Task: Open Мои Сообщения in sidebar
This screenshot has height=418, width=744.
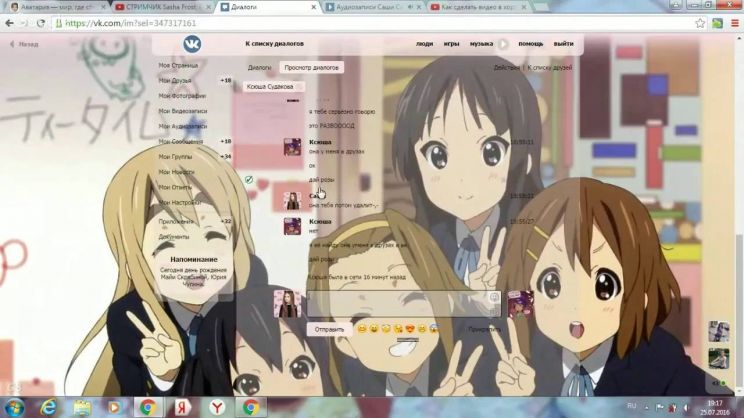Action: tap(181, 141)
